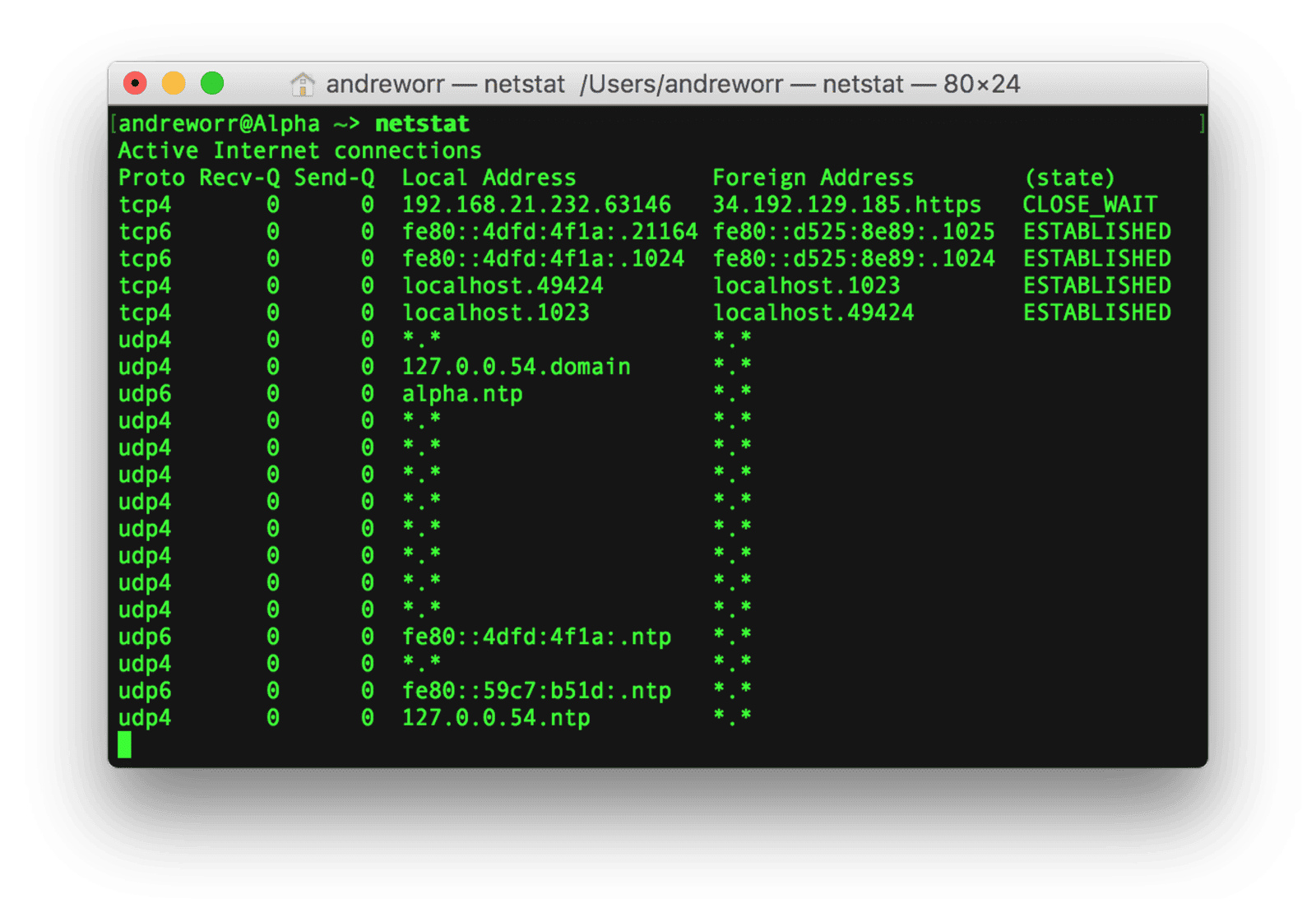This screenshot has width=1316, height=922.
Task: Select the Active Internet connections line
Action: pyautogui.click(x=299, y=151)
